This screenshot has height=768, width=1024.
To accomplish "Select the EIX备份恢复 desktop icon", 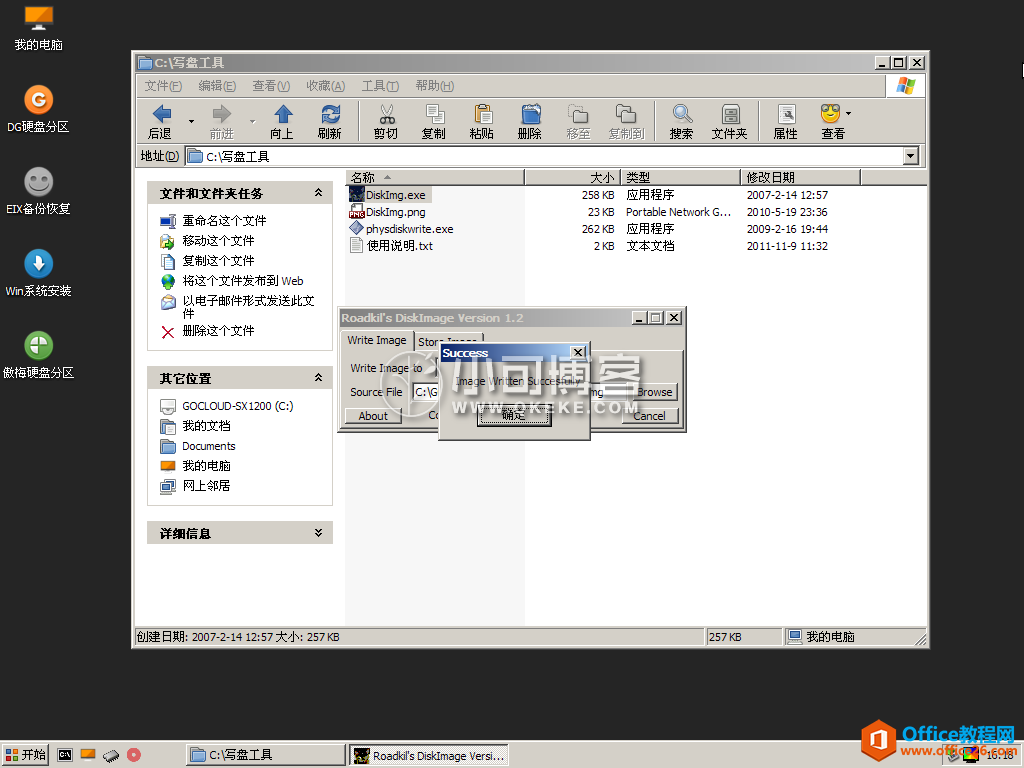I will [39, 191].
